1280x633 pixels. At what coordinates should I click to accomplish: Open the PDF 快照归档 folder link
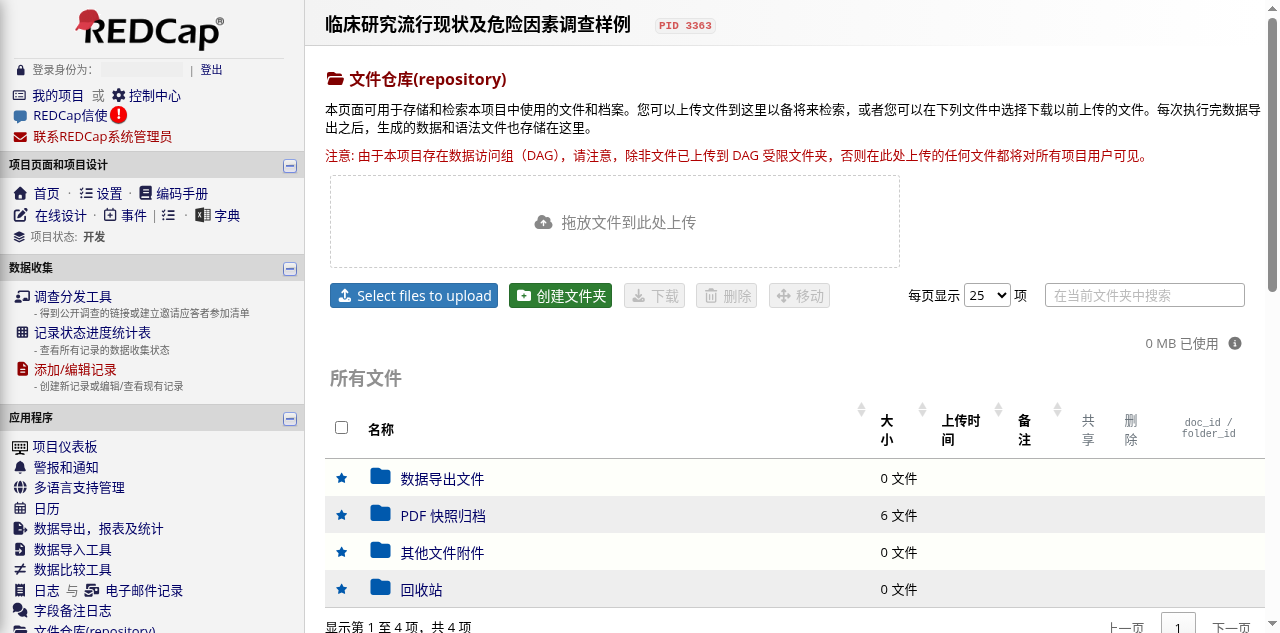pyautogui.click(x=443, y=516)
